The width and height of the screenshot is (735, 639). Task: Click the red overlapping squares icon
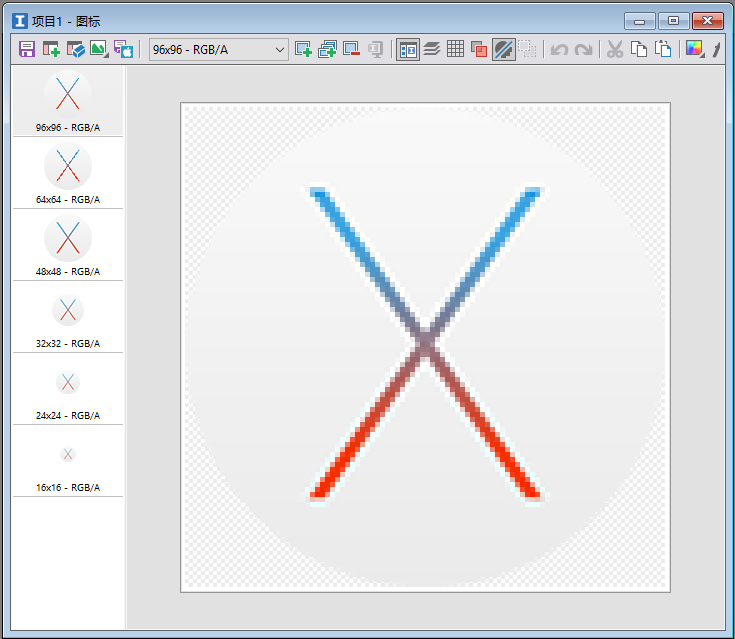[479, 49]
